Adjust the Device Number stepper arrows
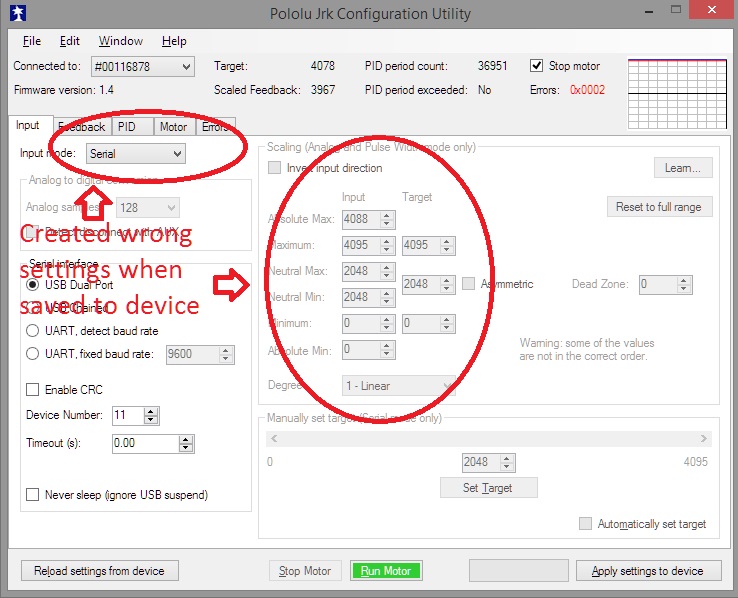The image size is (738, 598). click(151, 415)
